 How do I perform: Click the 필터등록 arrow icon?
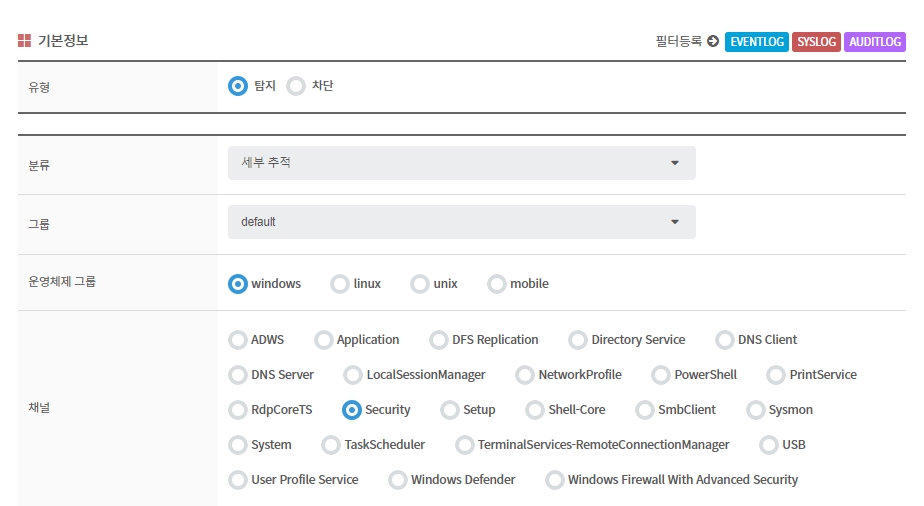click(712, 42)
